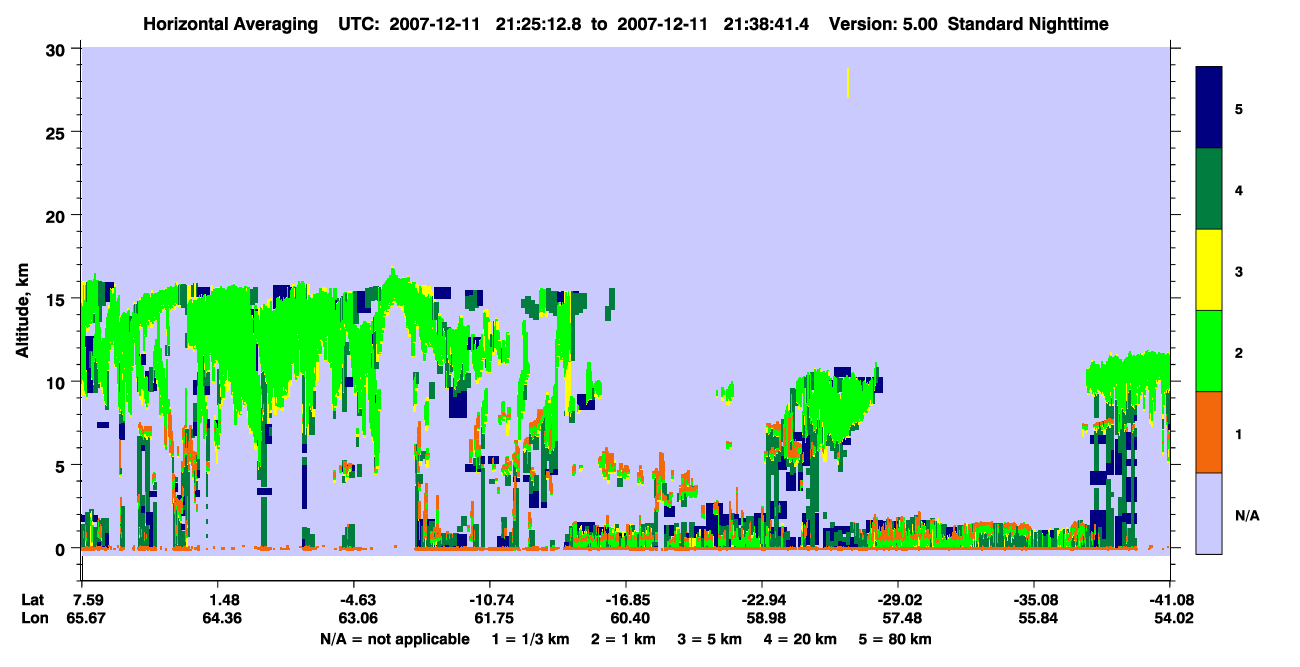Click the 'Lat' row label below the plot
Image resolution: width=1300 pixels, height=667 pixels.
click(33, 600)
